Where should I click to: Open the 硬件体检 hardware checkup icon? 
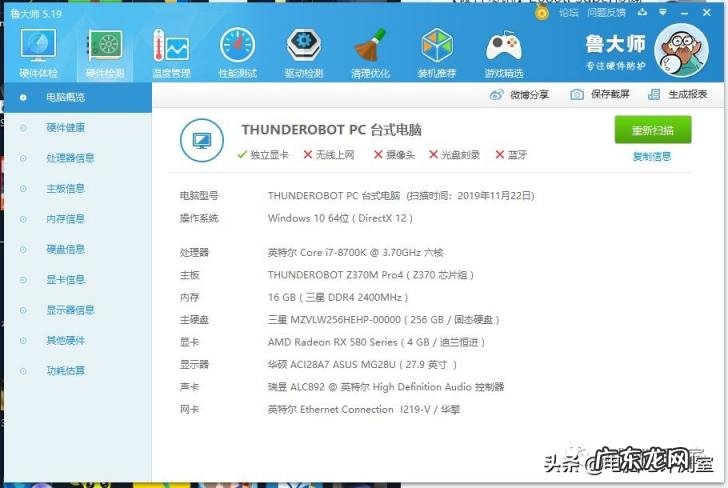tap(39, 53)
